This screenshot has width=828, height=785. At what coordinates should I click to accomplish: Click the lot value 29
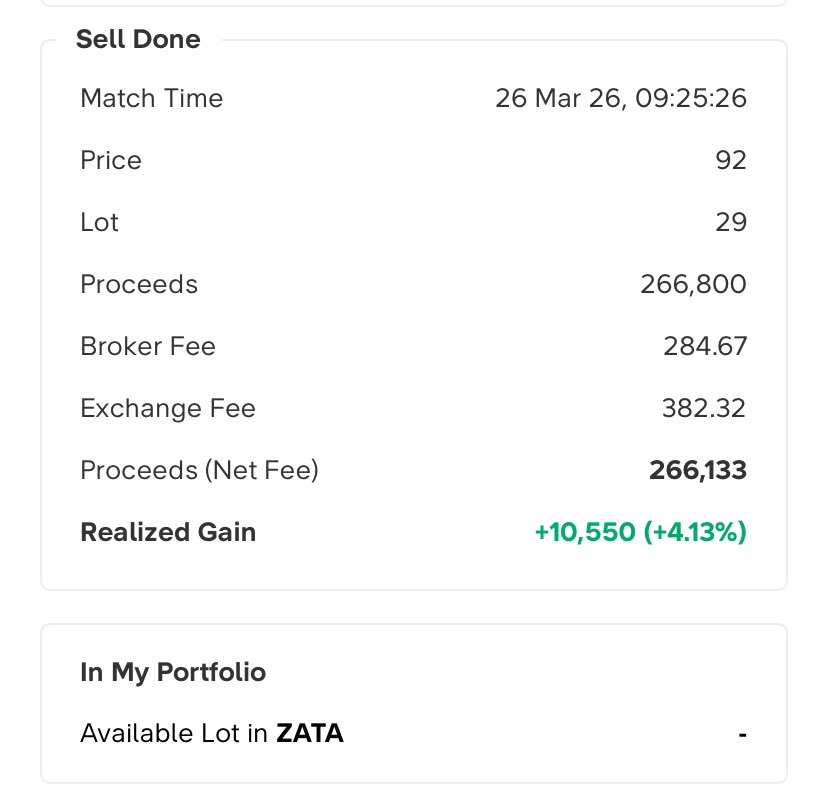[x=731, y=222]
